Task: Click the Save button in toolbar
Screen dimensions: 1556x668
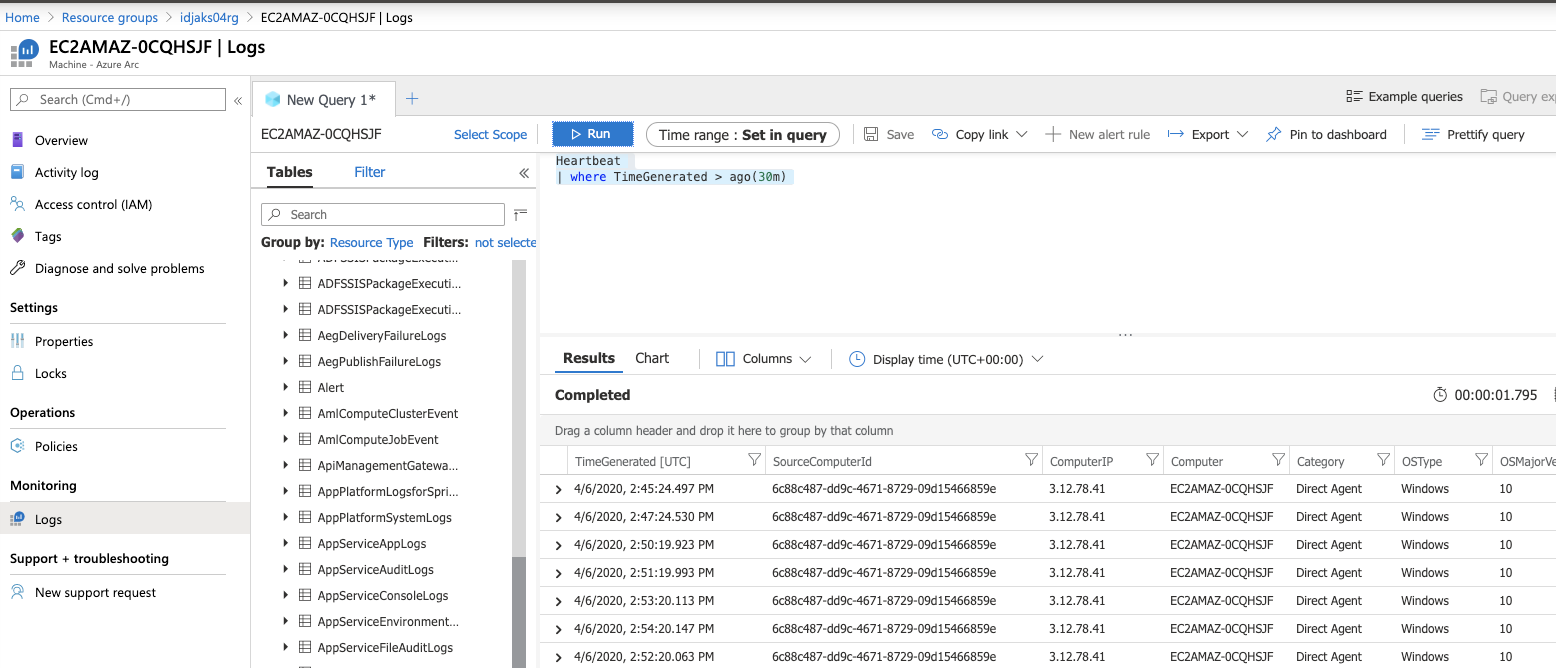Action: 889,134
